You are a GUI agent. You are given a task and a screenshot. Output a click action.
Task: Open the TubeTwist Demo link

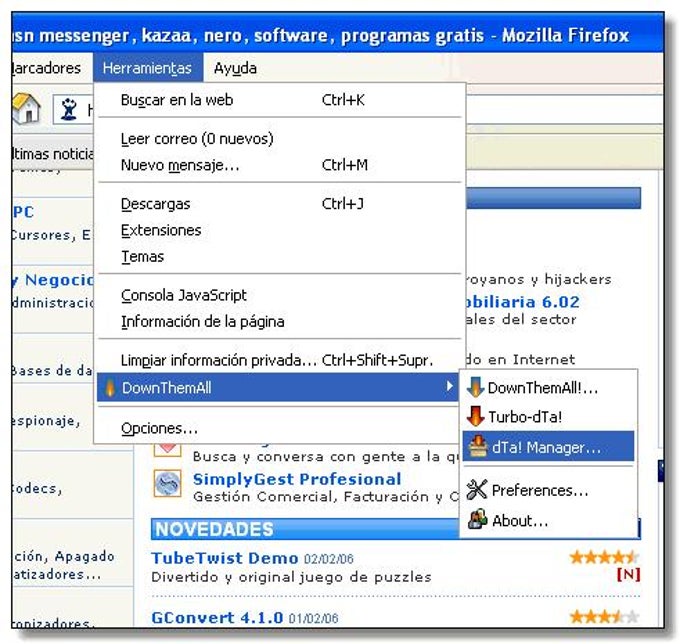[225, 558]
